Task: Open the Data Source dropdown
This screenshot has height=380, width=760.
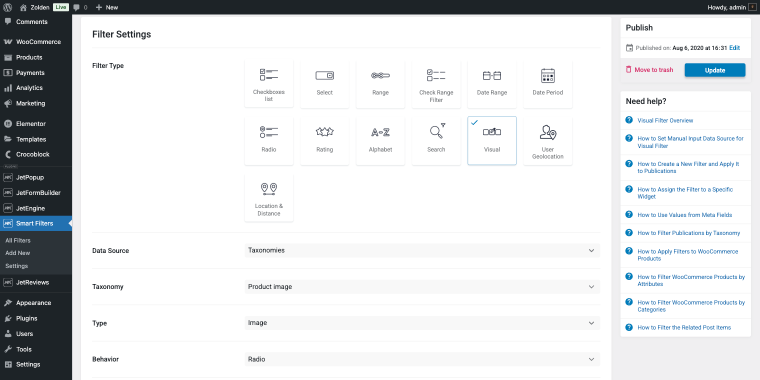Action: coord(422,251)
